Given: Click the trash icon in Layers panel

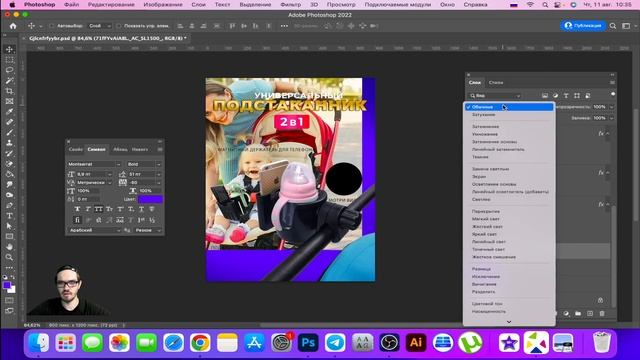Looking at the screenshot, I should [x=602, y=313].
